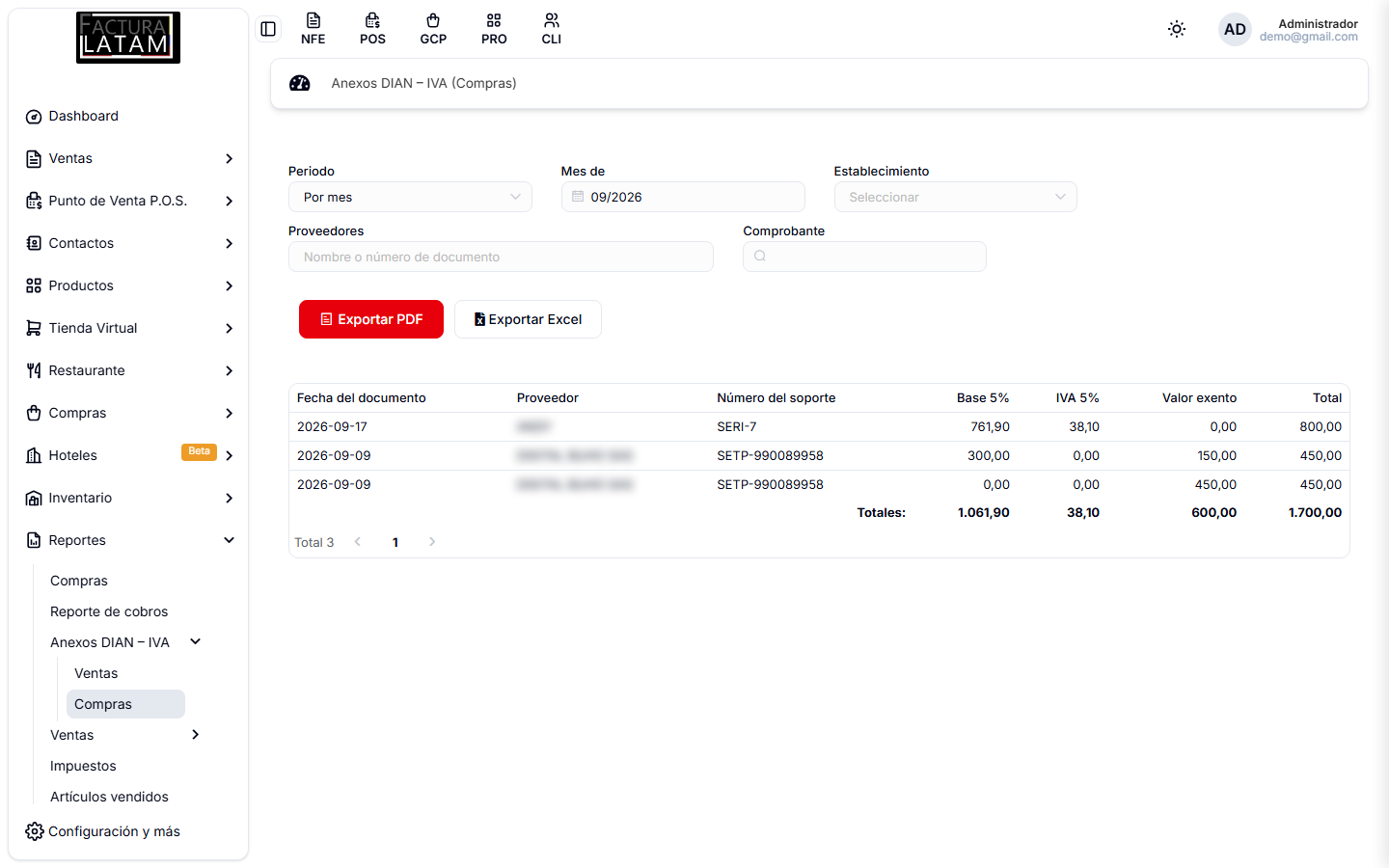This screenshot has width=1389, height=868.
Task: Open the POS shortcut icon
Action: click(x=372, y=29)
